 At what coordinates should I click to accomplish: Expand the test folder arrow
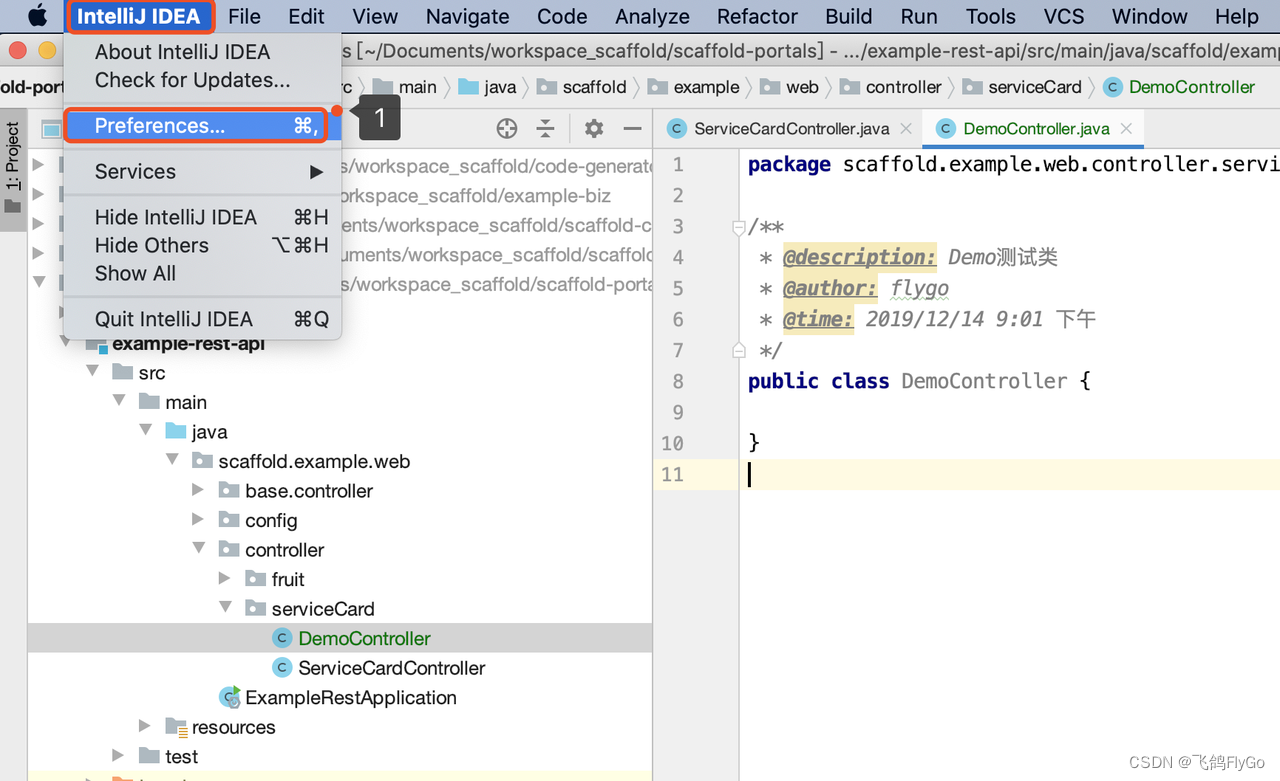[119, 755]
